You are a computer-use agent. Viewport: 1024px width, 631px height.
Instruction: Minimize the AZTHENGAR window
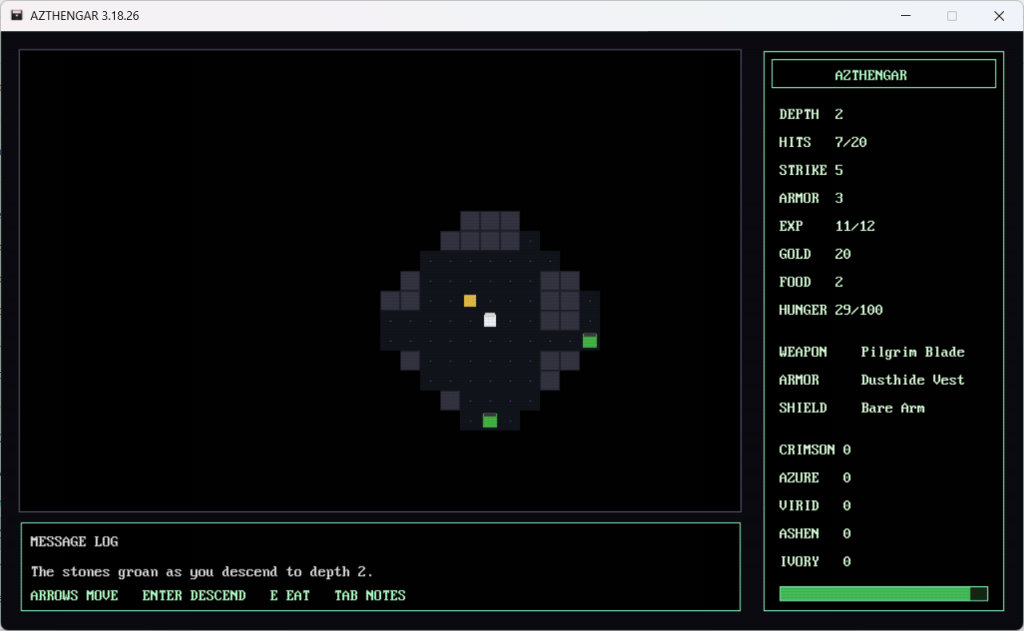pos(905,16)
